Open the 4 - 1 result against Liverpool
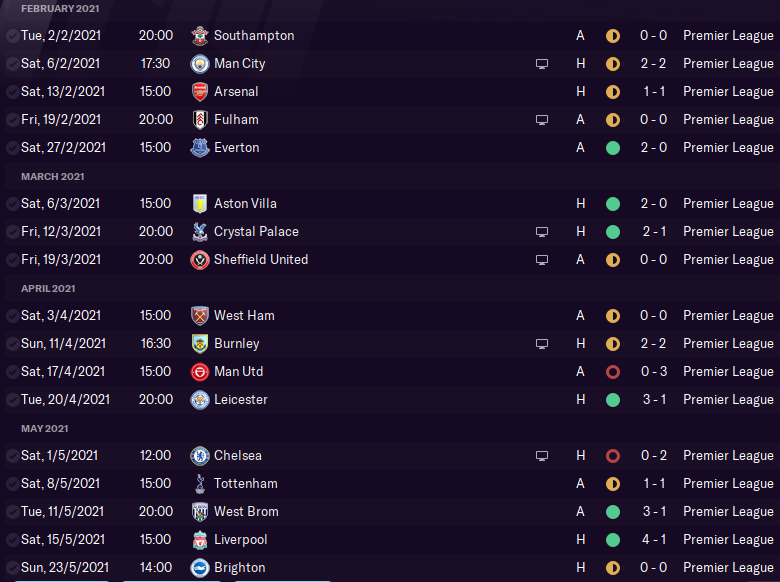The height and width of the screenshot is (582, 780). (654, 540)
